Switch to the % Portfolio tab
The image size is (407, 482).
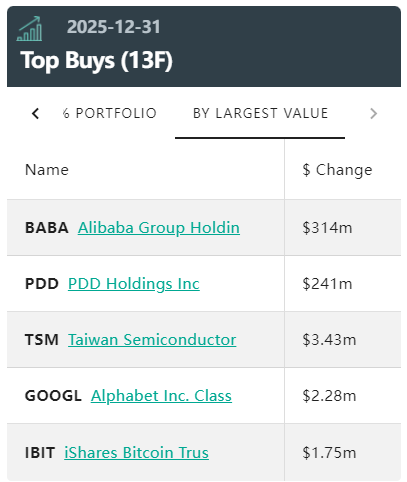click(109, 113)
